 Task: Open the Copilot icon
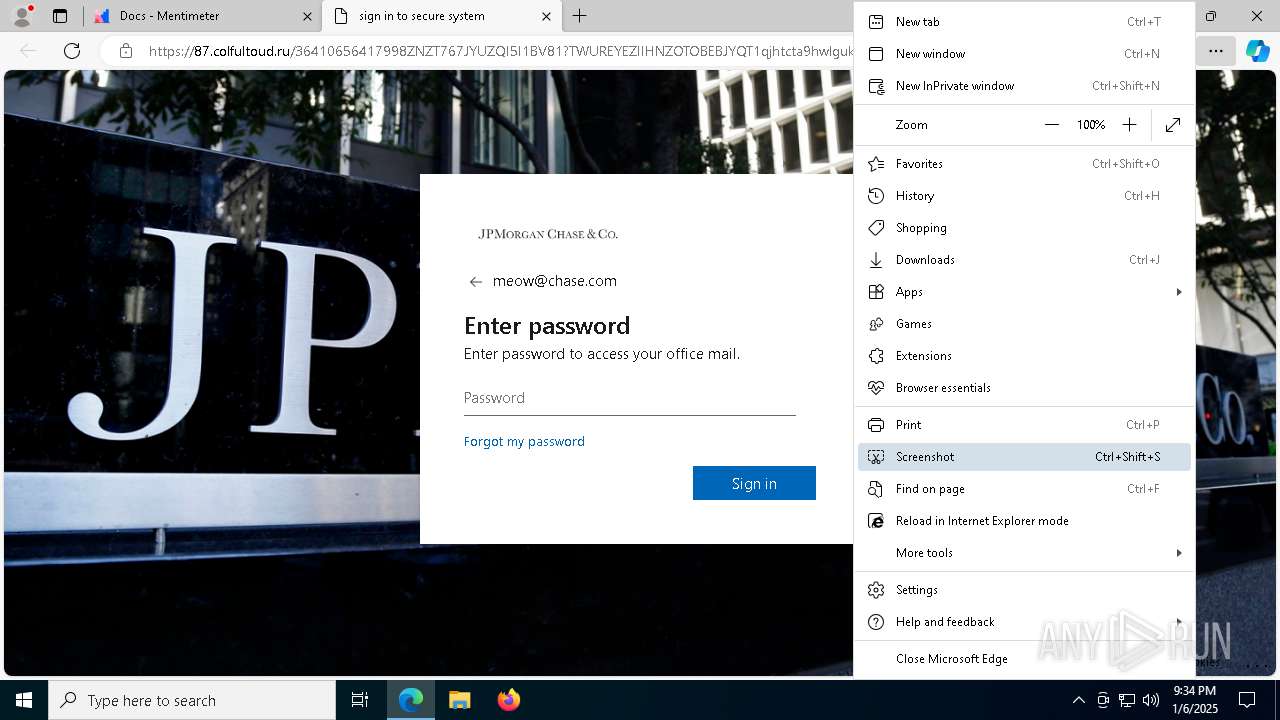[x=1257, y=50]
